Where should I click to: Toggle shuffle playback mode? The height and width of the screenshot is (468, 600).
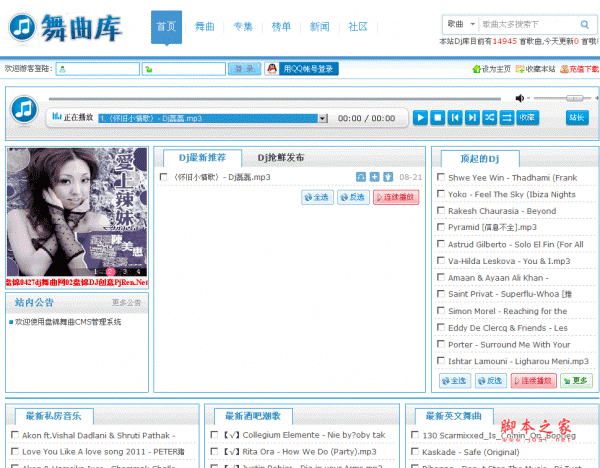coord(489,117)
